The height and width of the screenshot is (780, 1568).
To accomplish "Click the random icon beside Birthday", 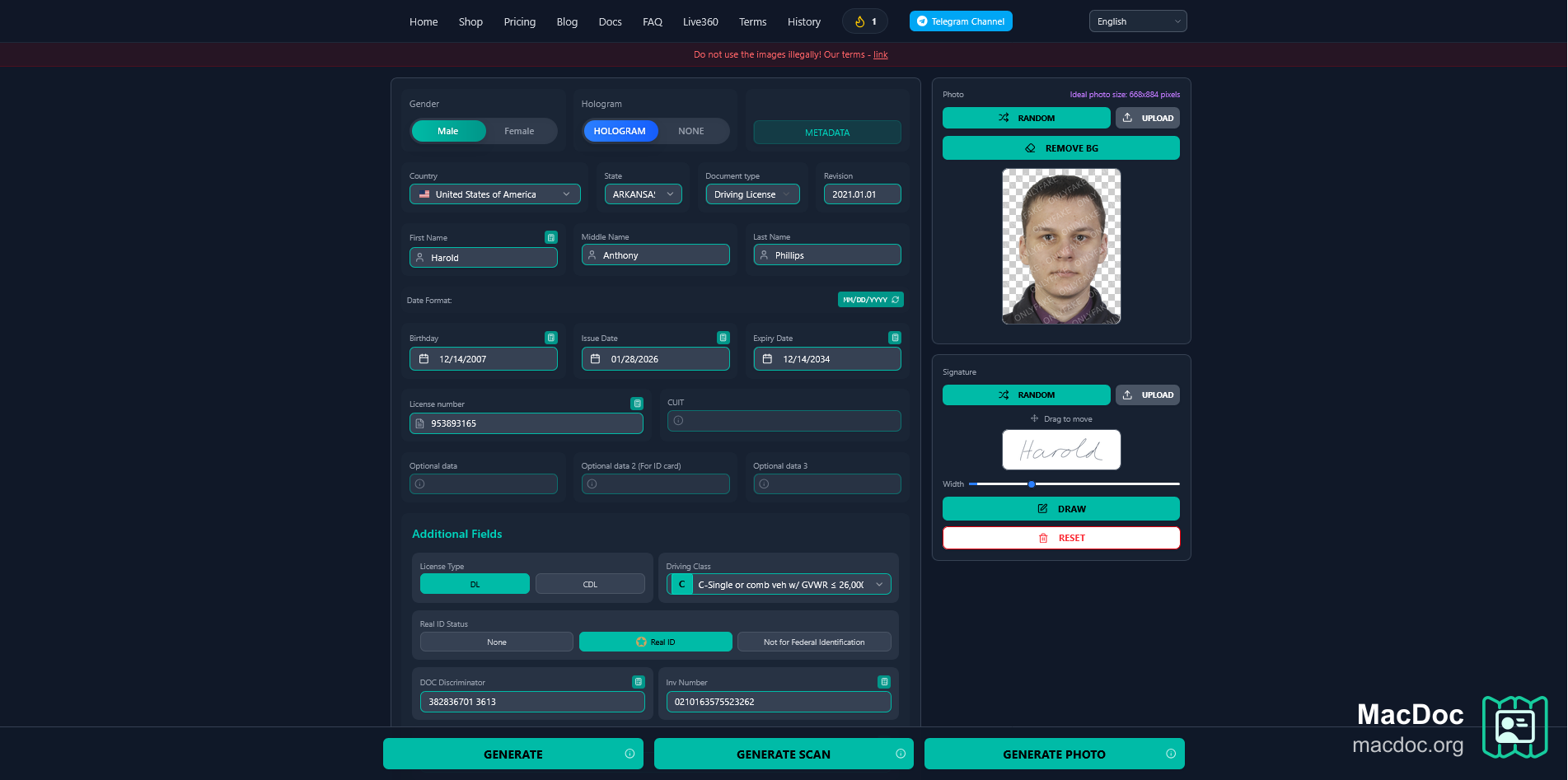I will click(551, 338).
